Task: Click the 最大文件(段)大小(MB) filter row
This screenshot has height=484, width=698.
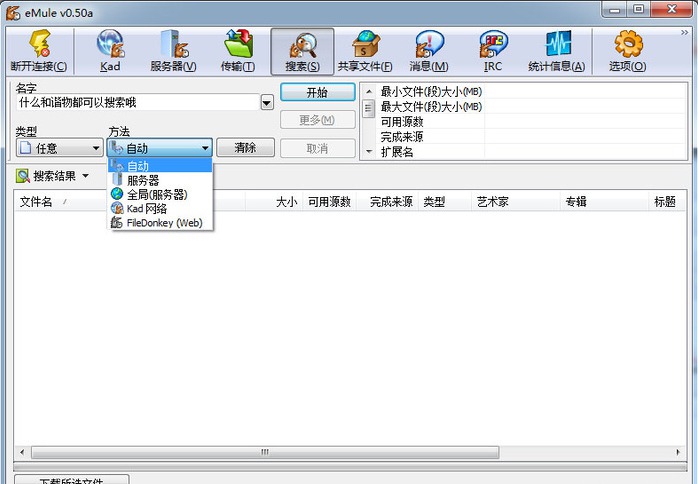Action: [x=532, y=106]
